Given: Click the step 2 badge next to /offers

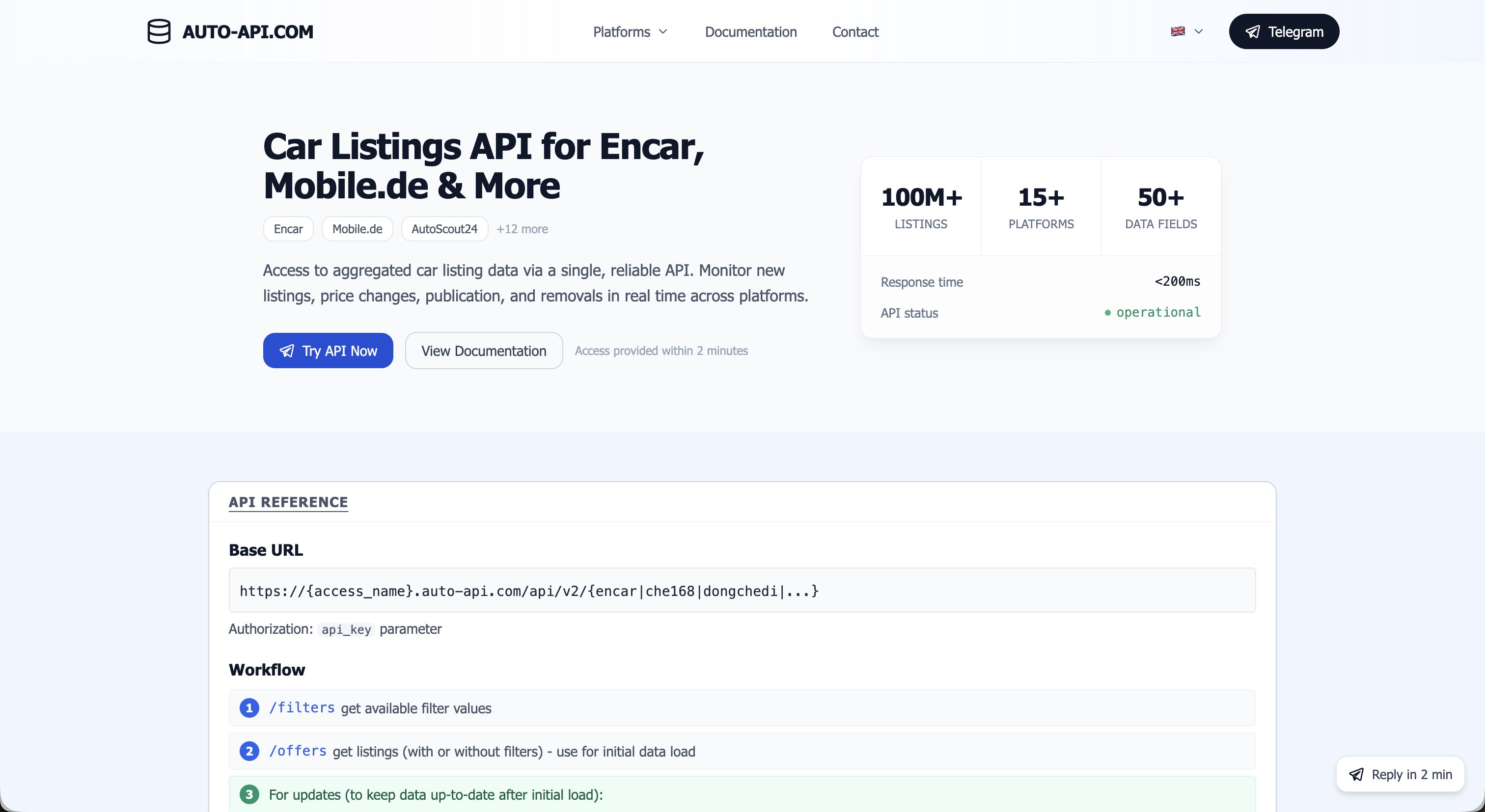Looking at the screenshot, I should tap(248, 751).
